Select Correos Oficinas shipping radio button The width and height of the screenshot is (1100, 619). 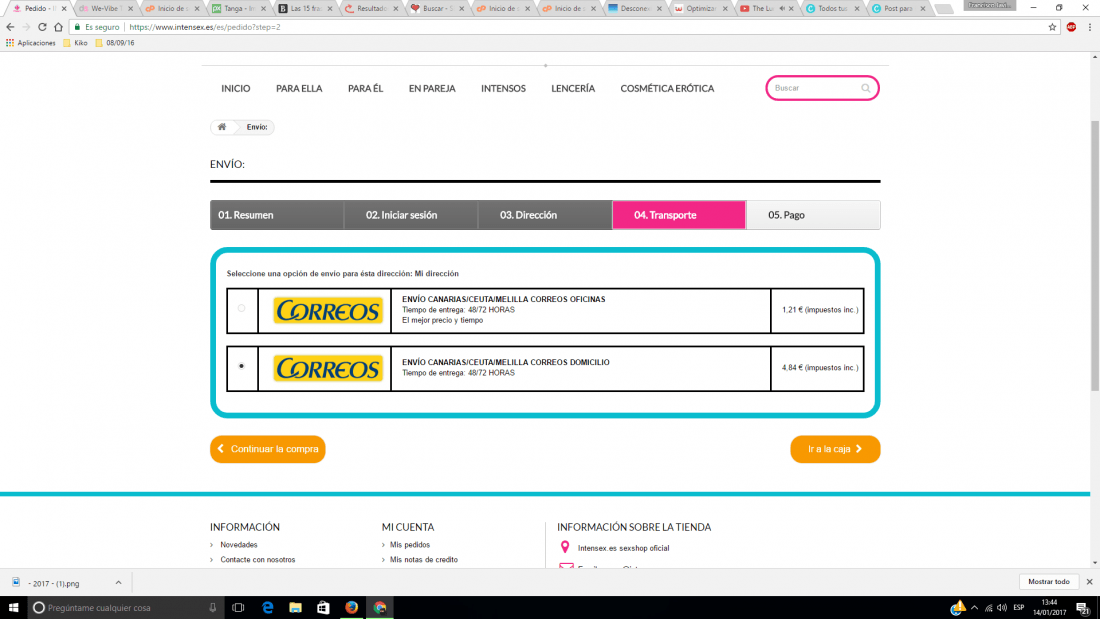(241, 308)
